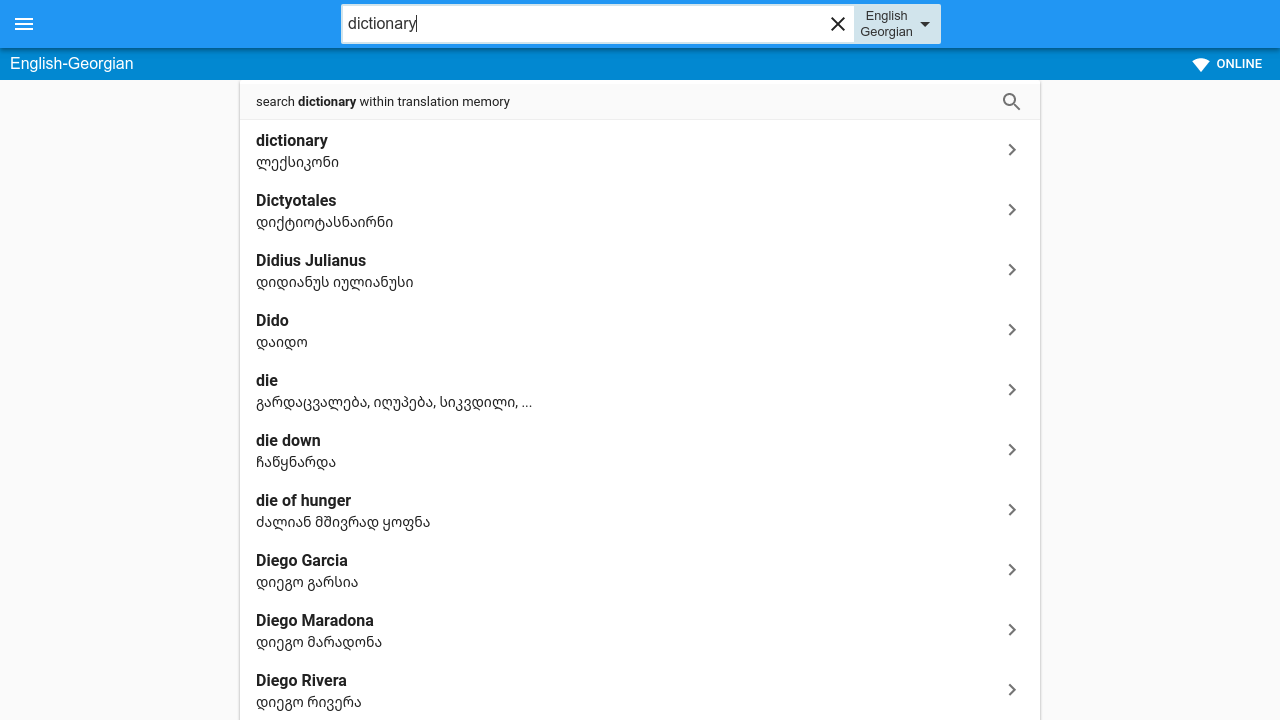Select the die down result
The width and height of the screenshot is (1280, 720).
pyautogui.click(x=288, y=441)
